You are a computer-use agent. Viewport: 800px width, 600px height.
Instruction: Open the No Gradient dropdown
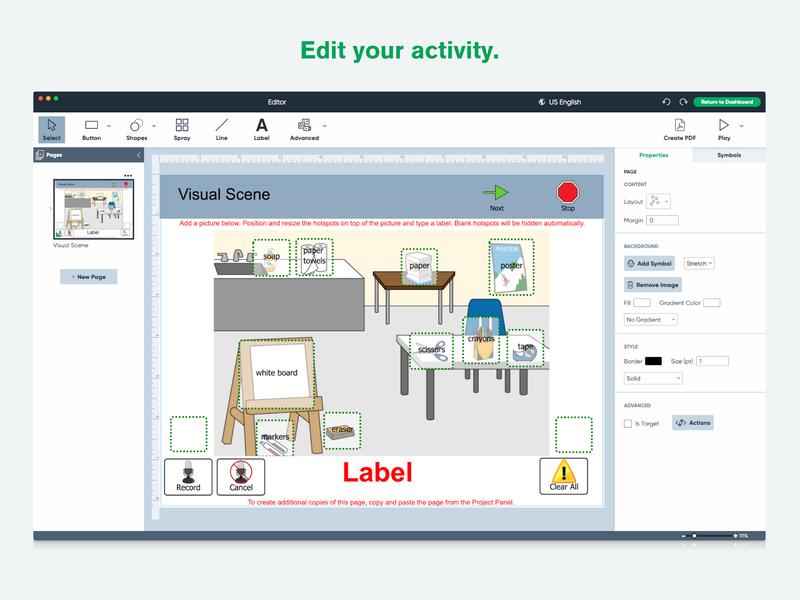pyautogui.click(x=651, y=320)
